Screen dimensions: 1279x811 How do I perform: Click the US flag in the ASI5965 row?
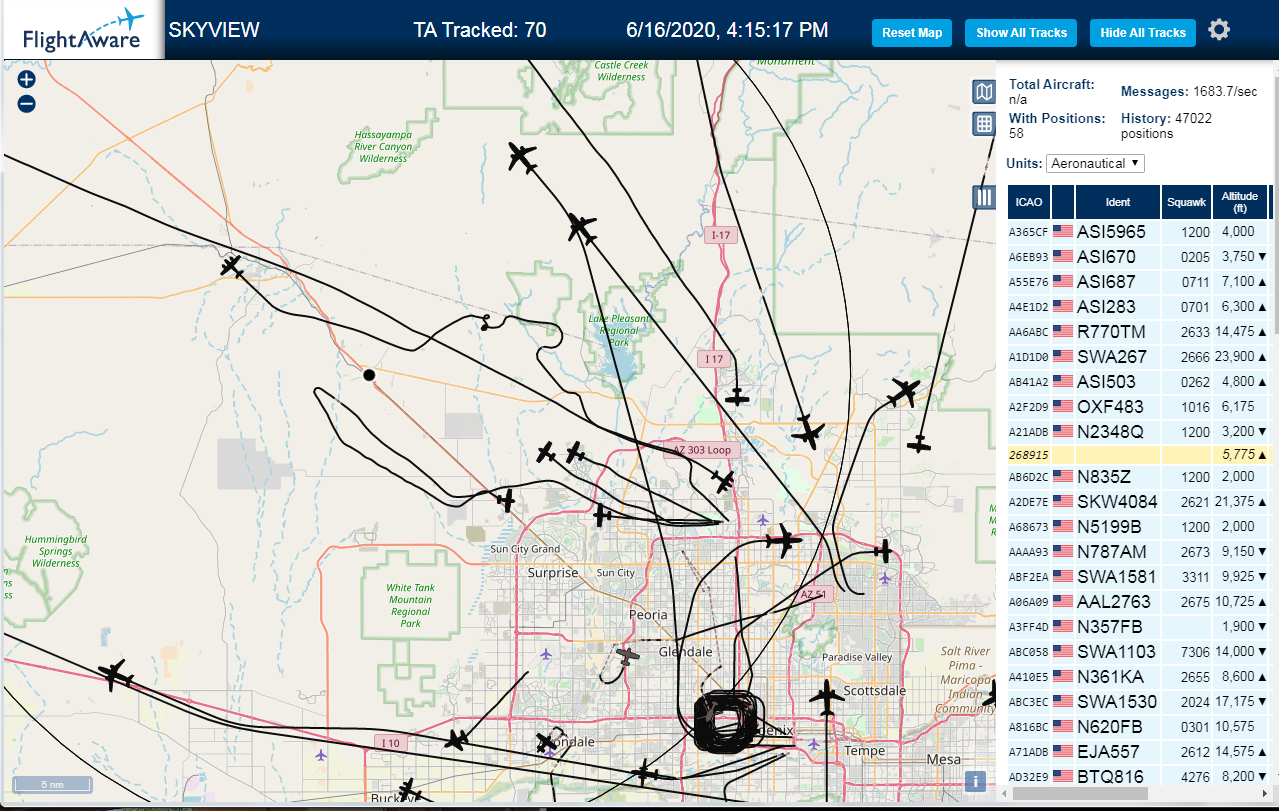1063,232
